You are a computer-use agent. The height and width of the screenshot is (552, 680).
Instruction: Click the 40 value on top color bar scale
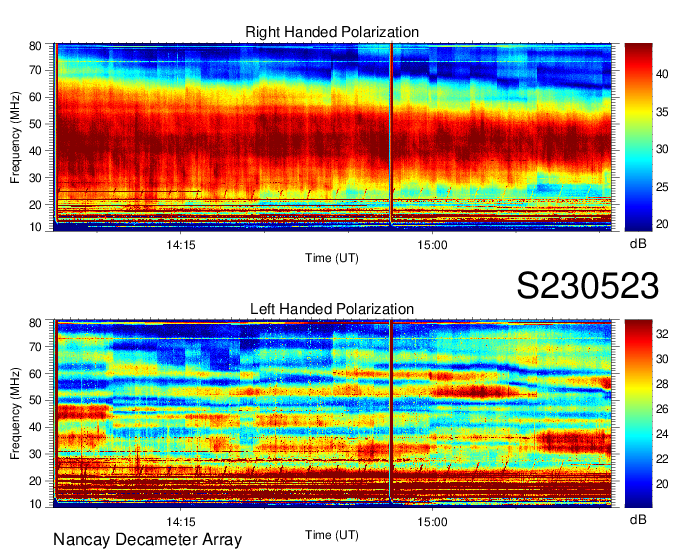662,74
